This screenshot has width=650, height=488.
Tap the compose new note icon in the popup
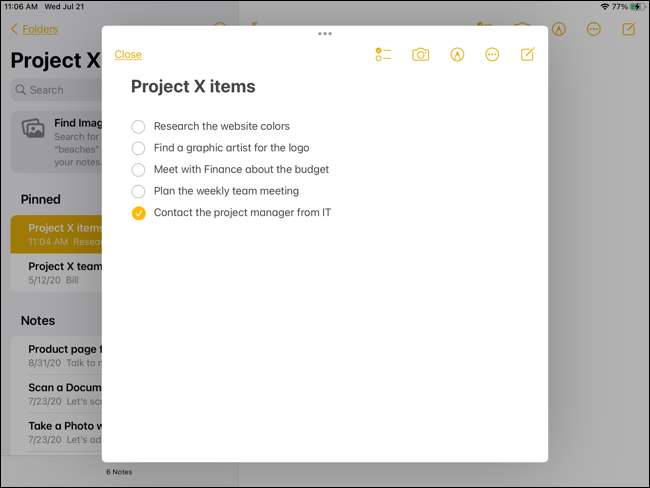(x=527, y=54)
